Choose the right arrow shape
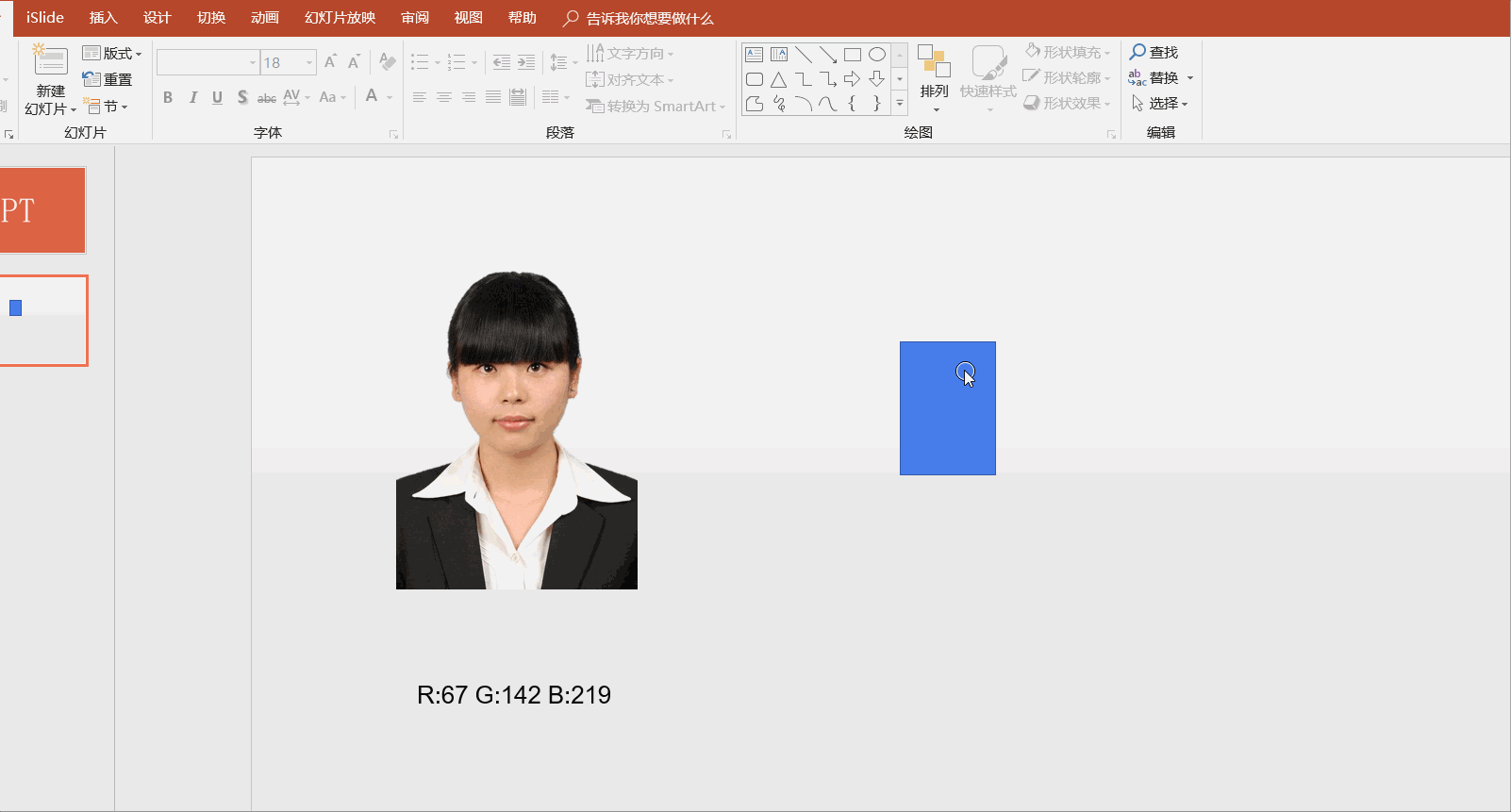 pyautogui.click(x=853, y=79)
